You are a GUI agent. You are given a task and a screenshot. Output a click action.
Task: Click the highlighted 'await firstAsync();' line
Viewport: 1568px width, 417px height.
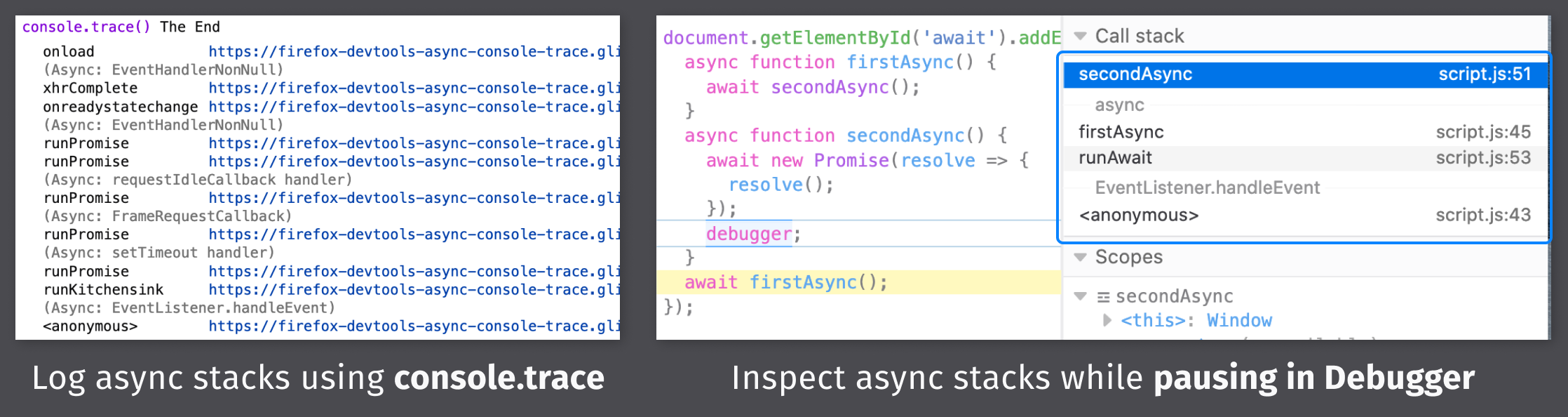858,282
